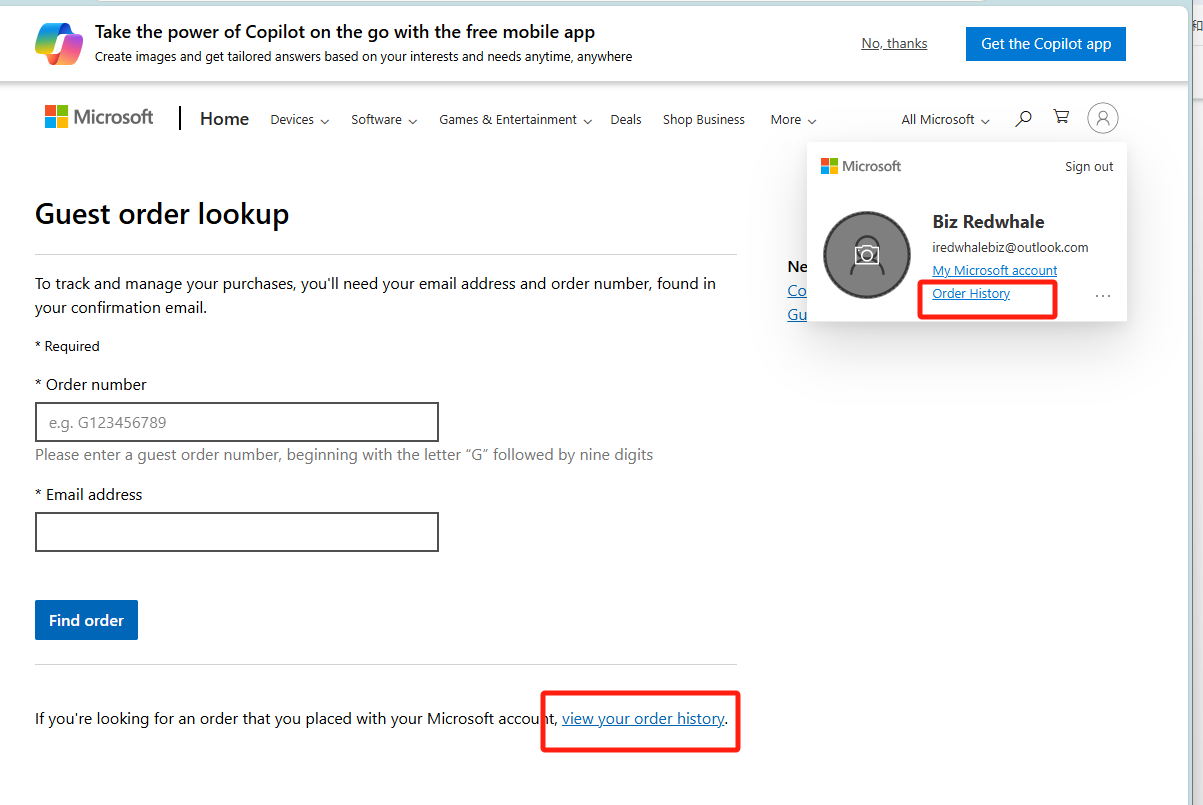Screen dimensions: 1203x805
Task: Open Shop Business menu item
Action: pos(703,120)
